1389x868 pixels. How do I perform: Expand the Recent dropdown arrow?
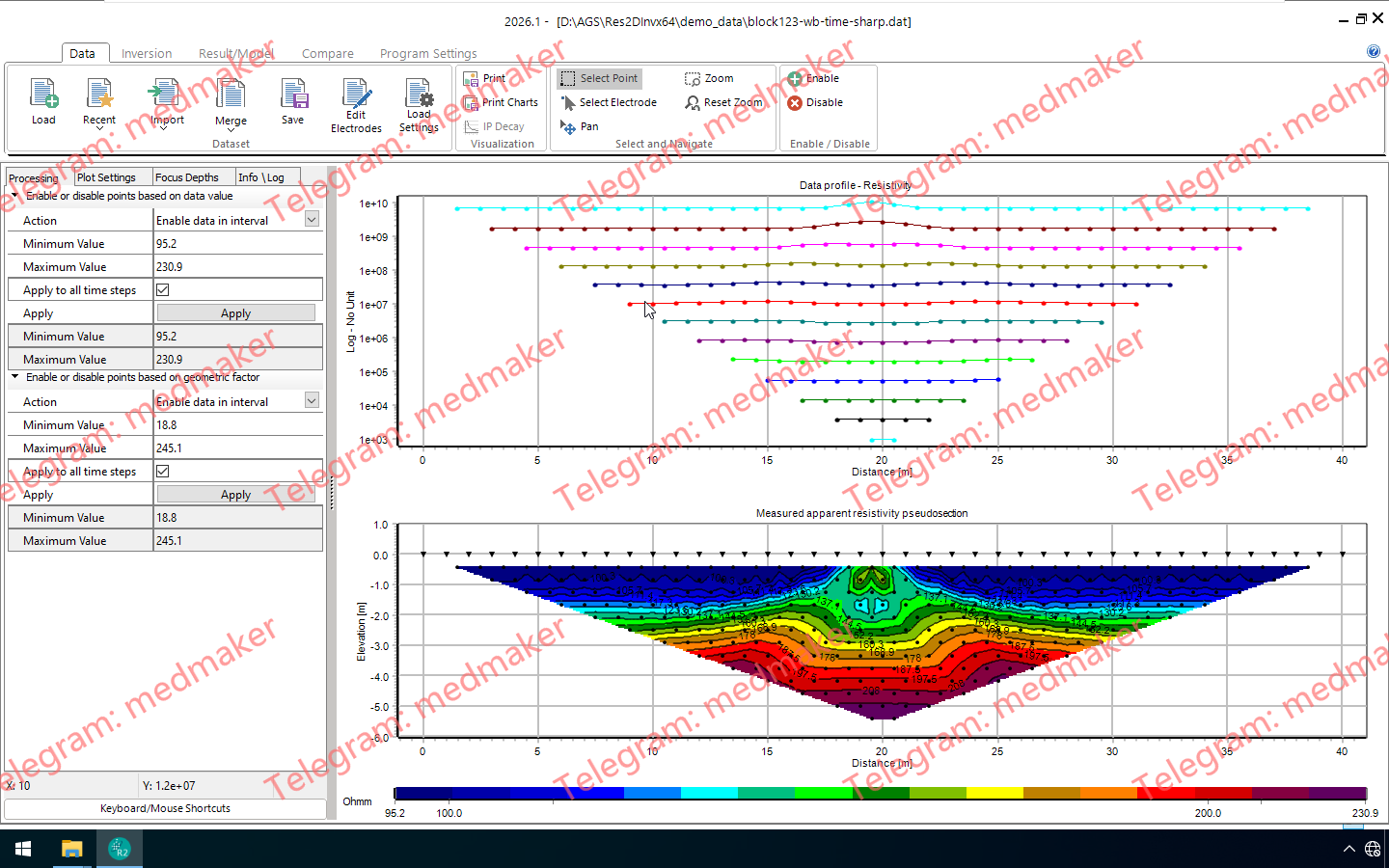click(x=99, y=128)
